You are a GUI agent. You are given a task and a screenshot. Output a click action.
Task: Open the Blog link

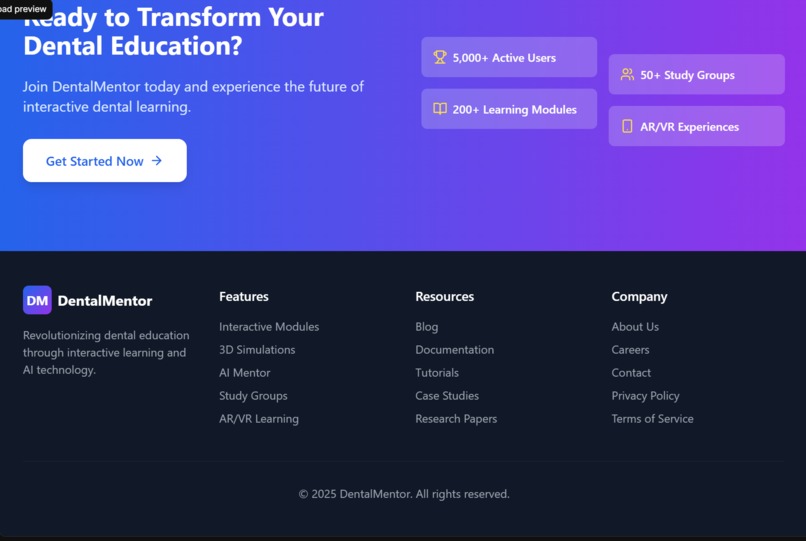427,327
